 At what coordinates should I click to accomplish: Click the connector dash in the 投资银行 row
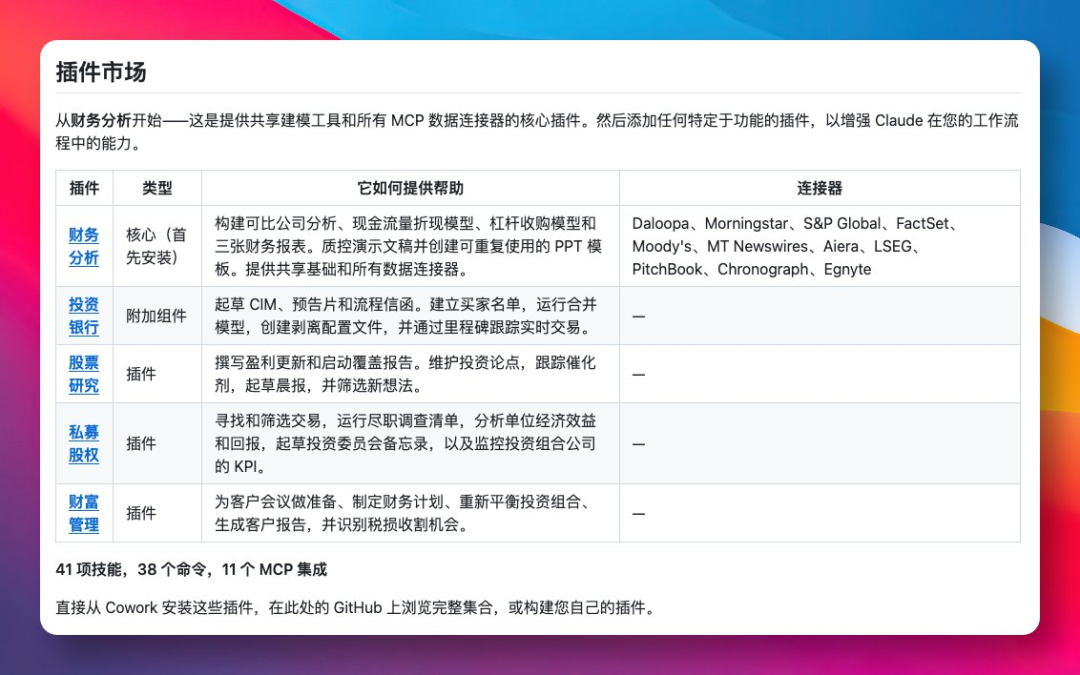[638, 316]
